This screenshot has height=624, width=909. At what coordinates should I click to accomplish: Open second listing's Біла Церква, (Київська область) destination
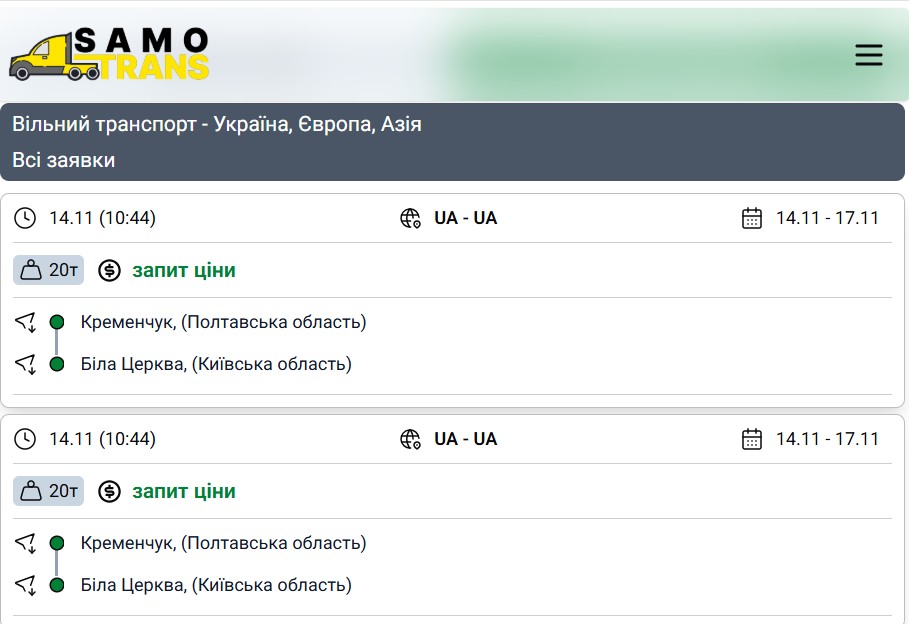pos(216,585)
